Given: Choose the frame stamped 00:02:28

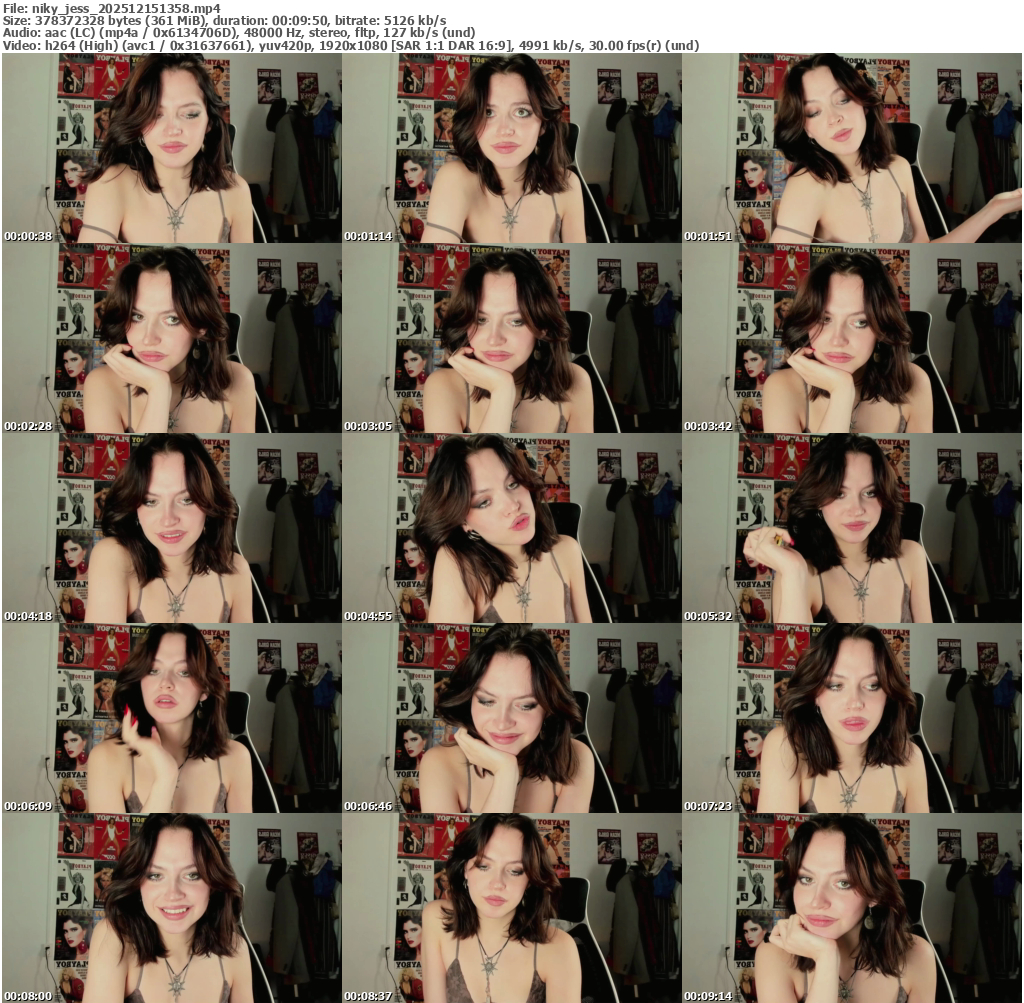Looking at the screenshot, I should (x=171, y=338).
